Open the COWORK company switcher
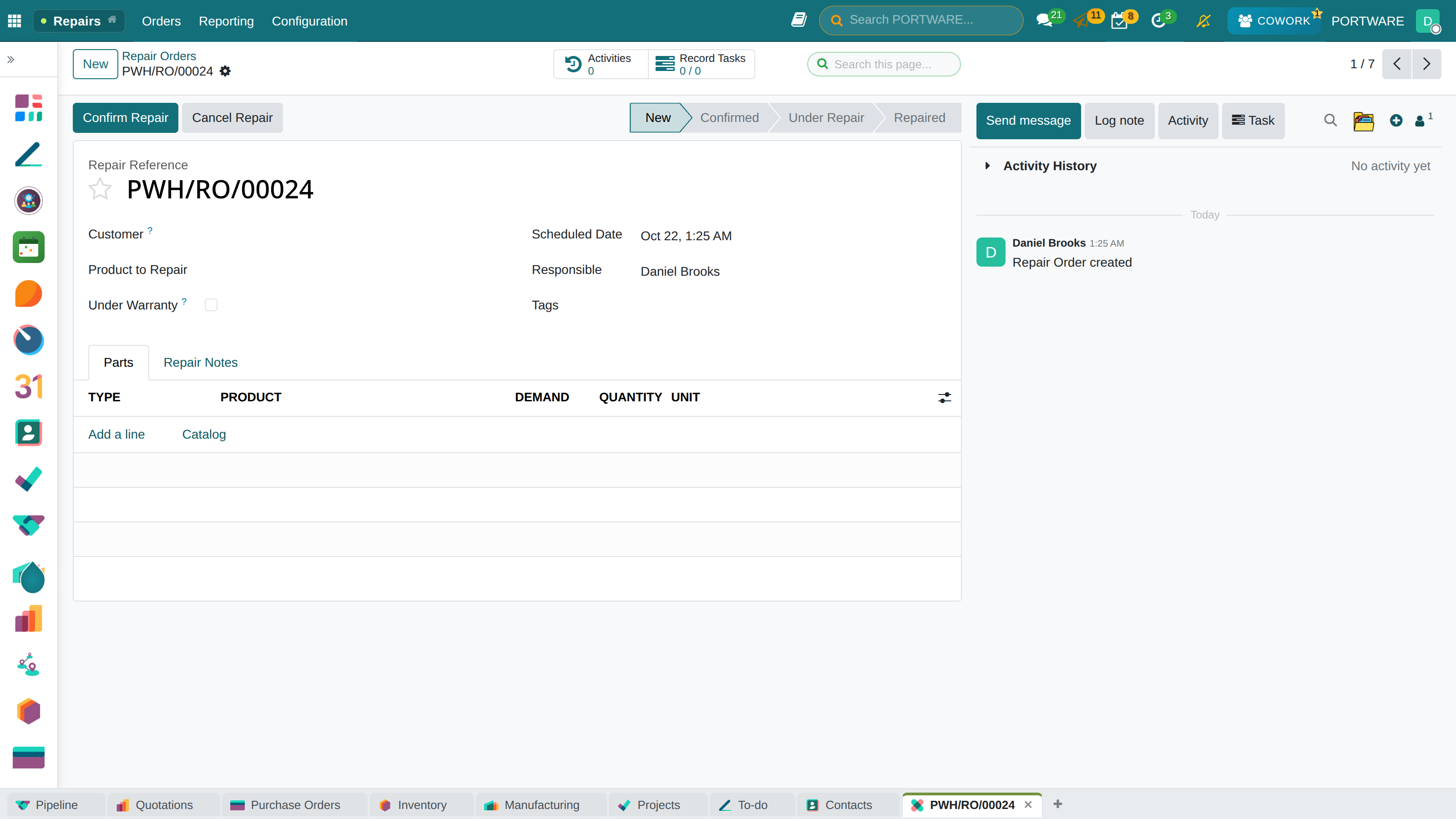1456x819 pixels. (1274, 21)
